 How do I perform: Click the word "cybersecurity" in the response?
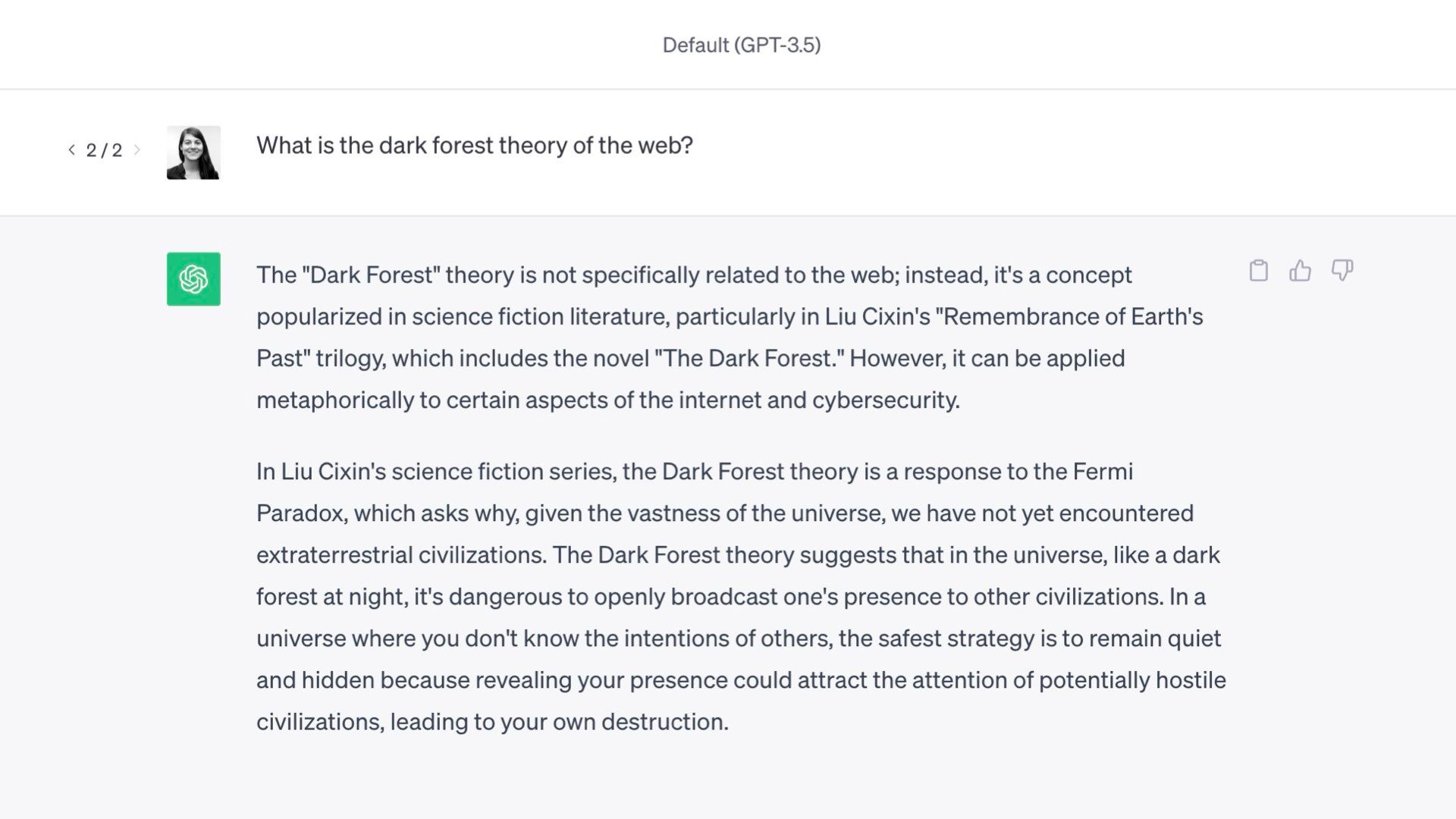[884, 400]
